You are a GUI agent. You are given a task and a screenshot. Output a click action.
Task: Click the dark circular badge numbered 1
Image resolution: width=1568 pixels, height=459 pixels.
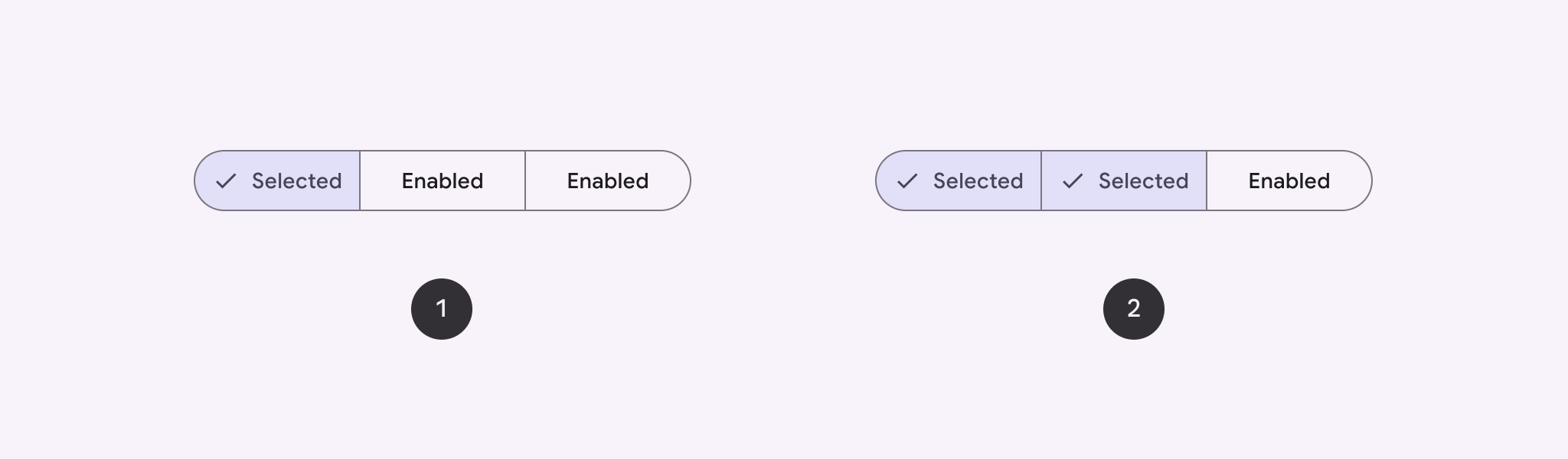coord(442,309)
